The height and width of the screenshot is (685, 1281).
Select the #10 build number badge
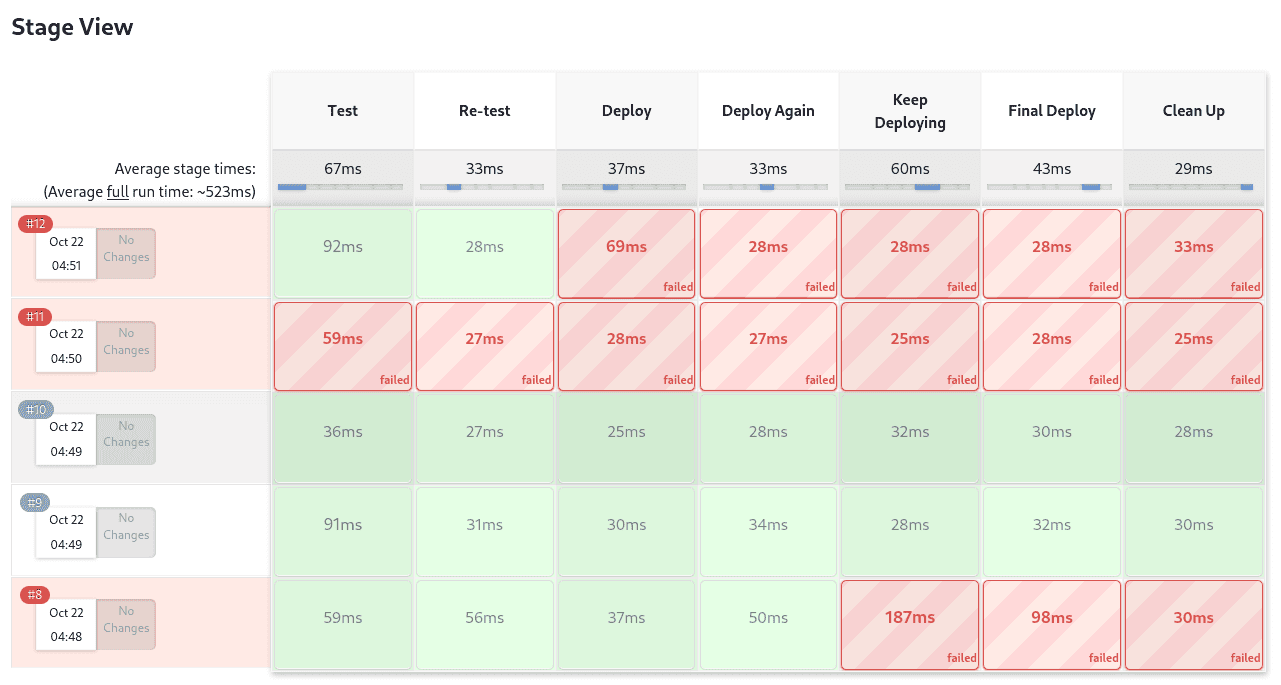click(x=34, y=409)
